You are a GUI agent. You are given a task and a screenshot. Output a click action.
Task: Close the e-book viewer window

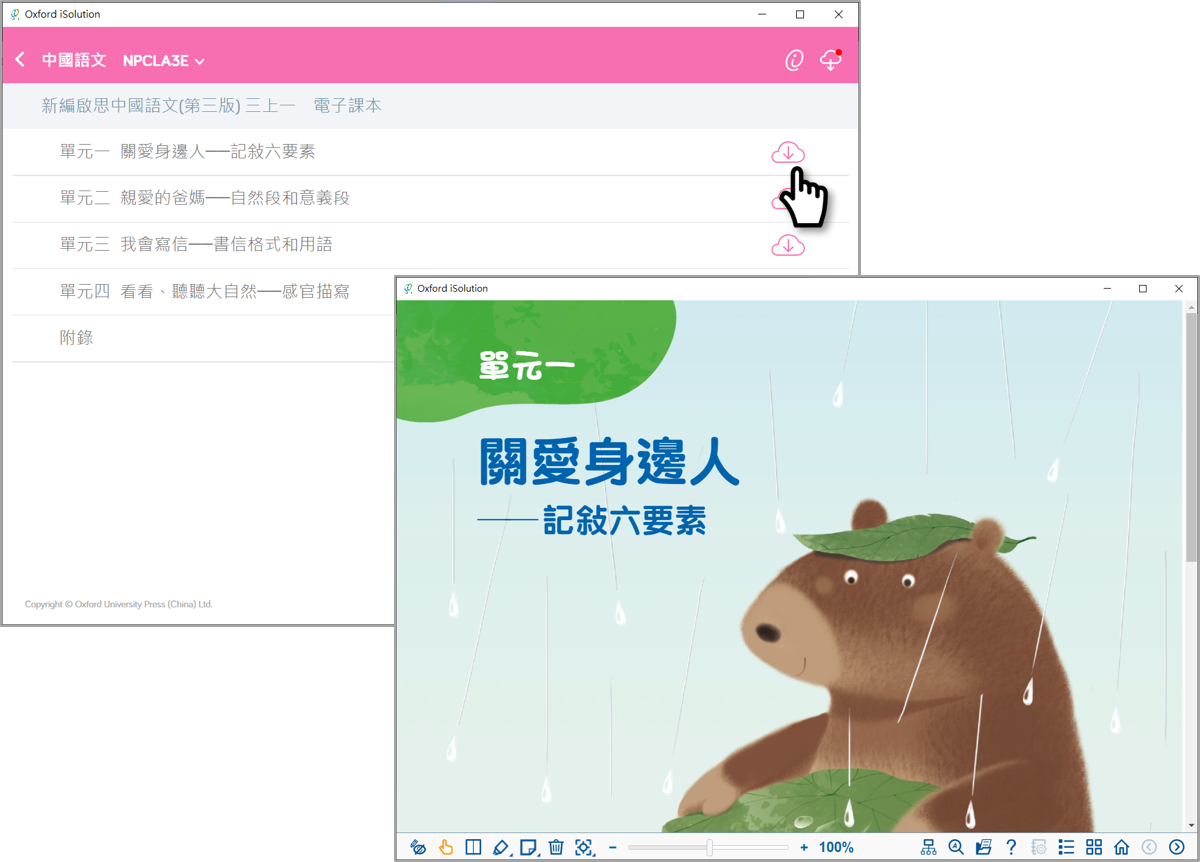pos(1179,289)
